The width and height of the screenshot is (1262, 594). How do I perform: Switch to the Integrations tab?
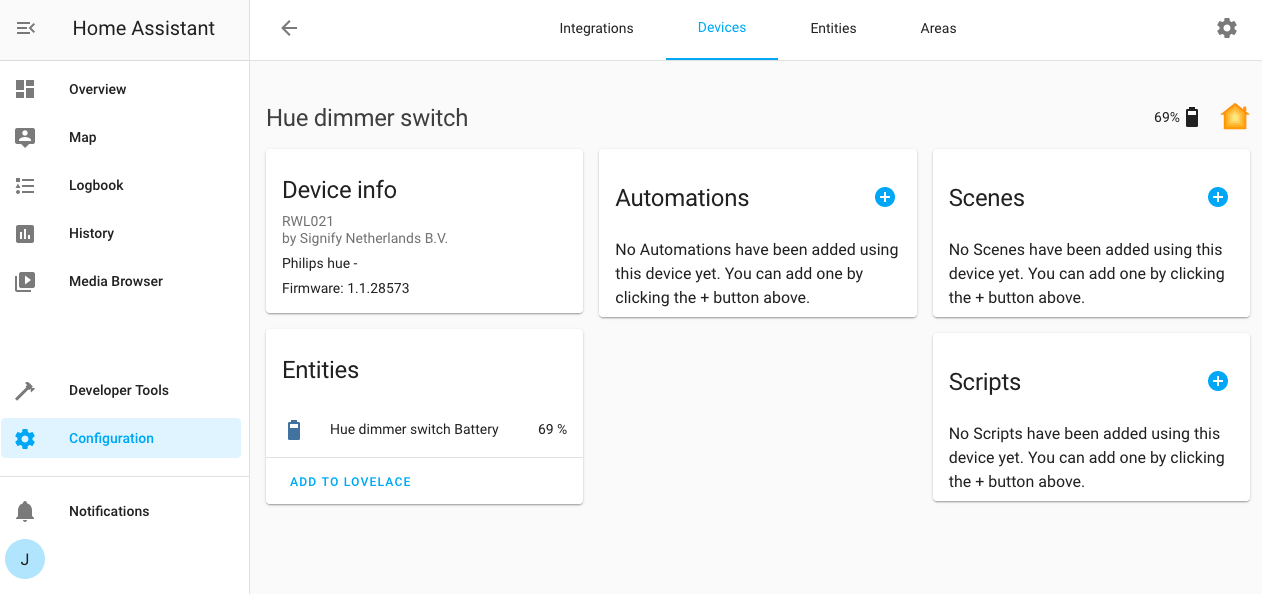[596, 28]
